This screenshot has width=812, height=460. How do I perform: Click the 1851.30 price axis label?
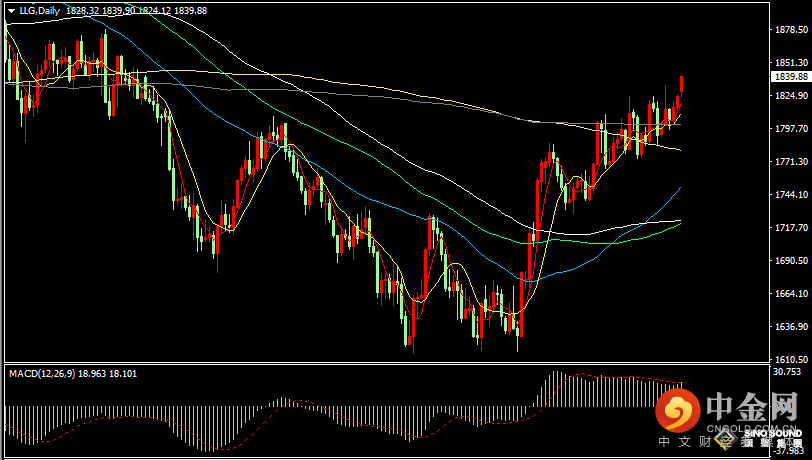click(x=790, y=62)
